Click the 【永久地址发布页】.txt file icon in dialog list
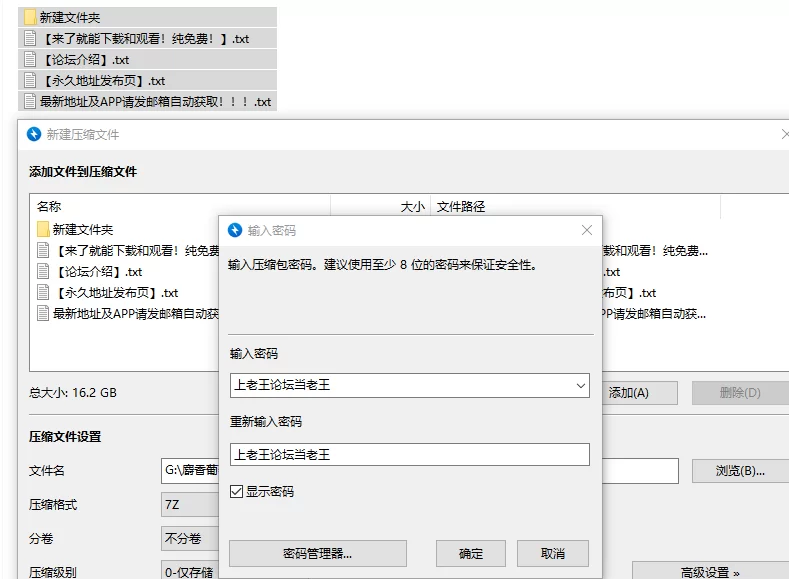This screenshot has height=579, width=789. pos(43,292)
